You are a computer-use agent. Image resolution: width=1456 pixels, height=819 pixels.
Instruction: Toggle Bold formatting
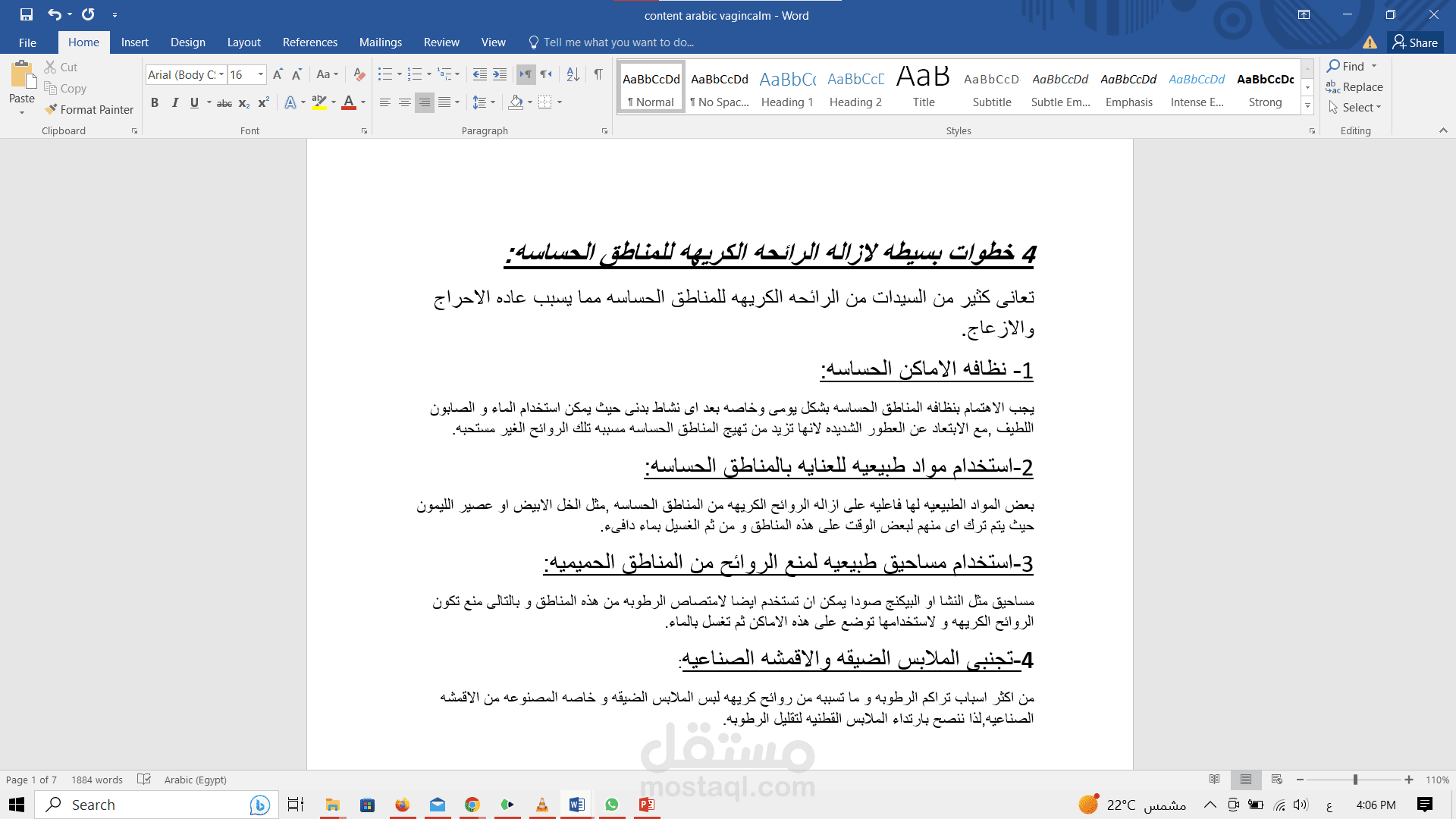(155, 103)
